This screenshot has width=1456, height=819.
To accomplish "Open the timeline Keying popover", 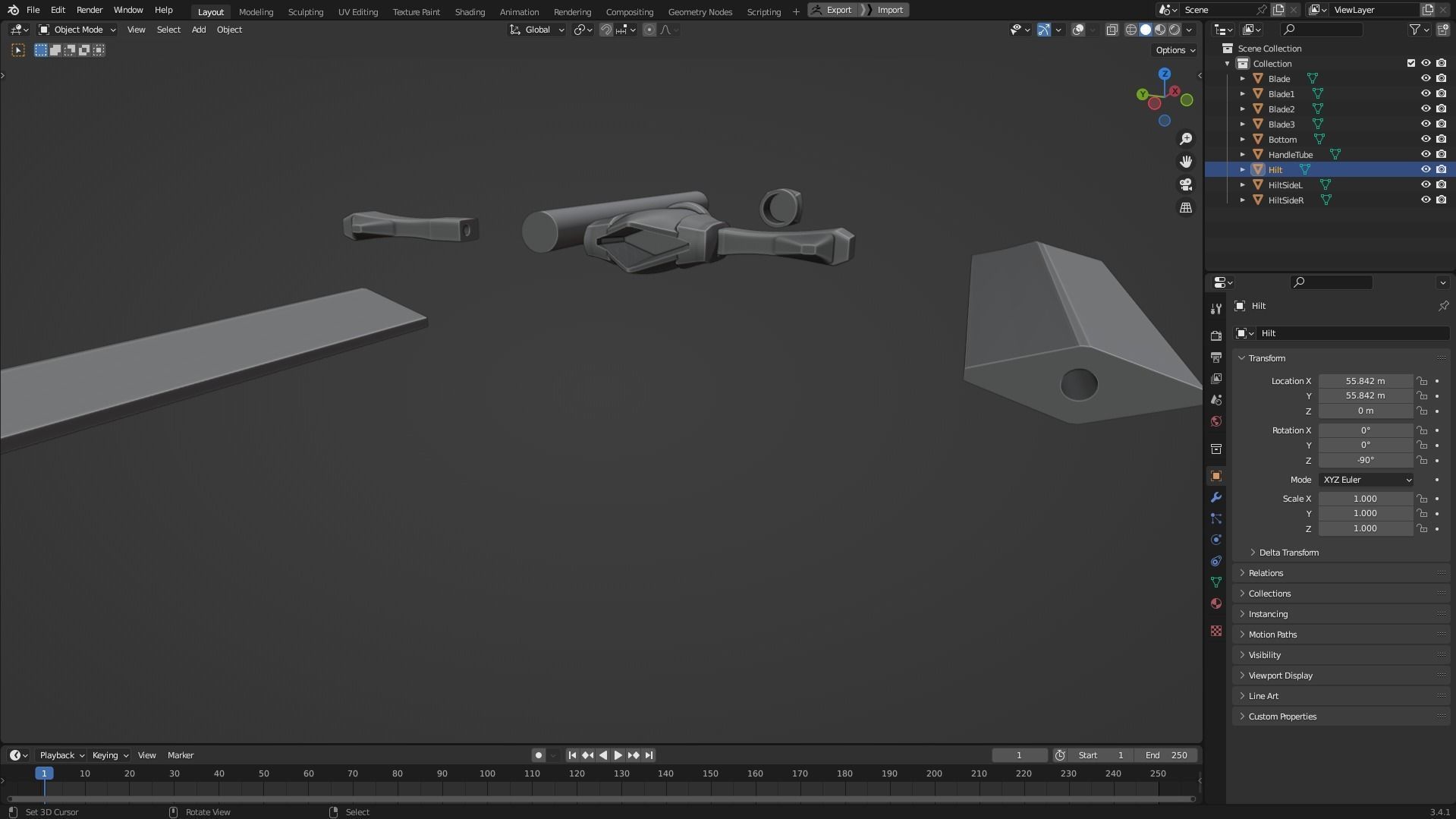I will [x=110, y=755].
